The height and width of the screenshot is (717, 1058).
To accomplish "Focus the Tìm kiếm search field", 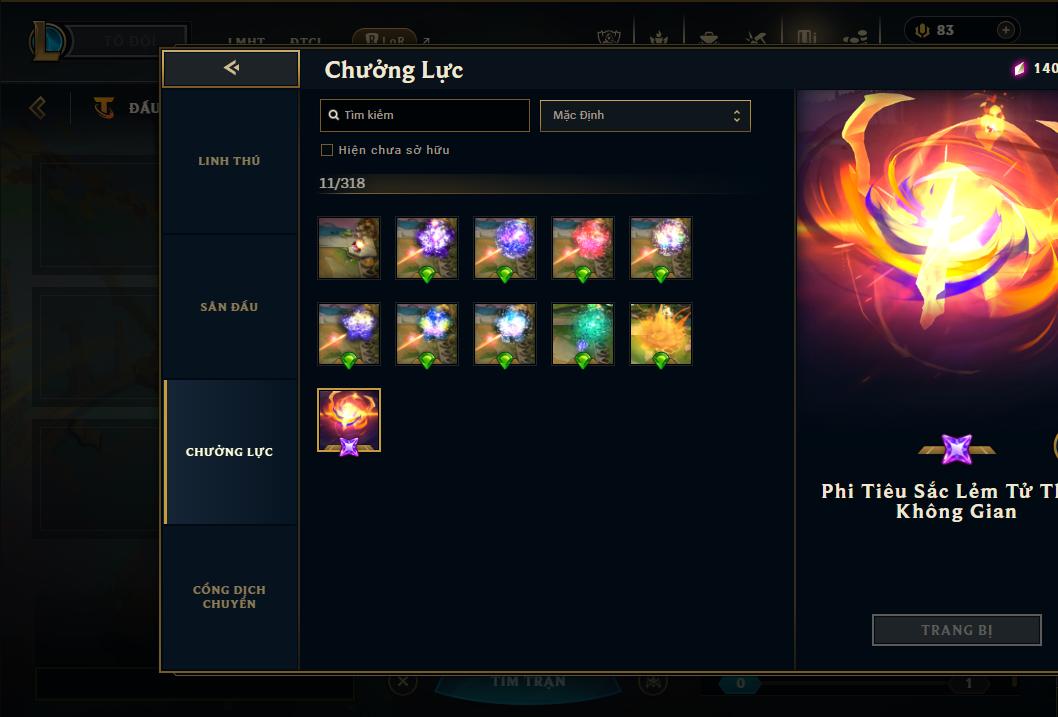I will 424,115.
